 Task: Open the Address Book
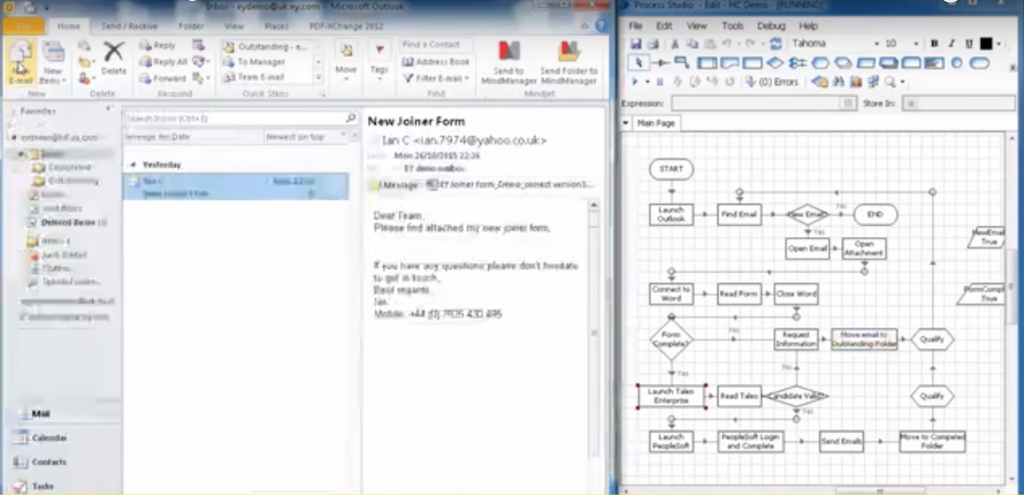point(435,62)
